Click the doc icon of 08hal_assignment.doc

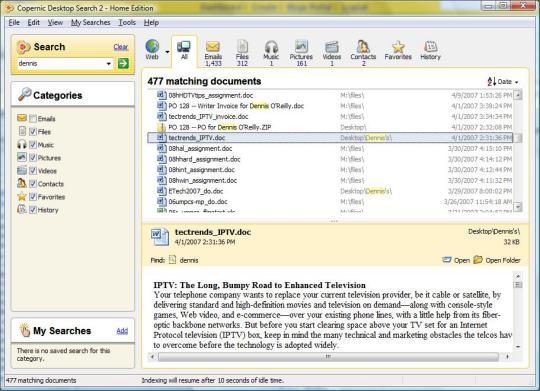[162, 148]
